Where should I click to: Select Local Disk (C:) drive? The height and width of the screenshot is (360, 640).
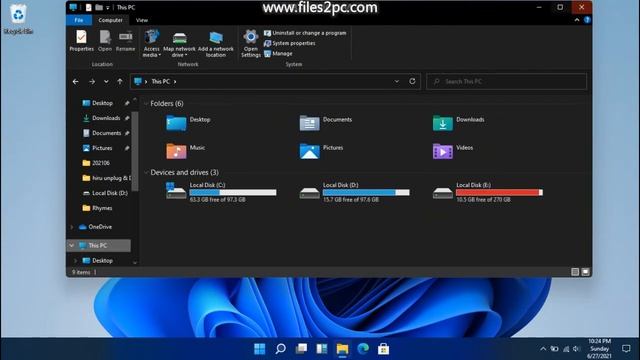tap(221, 192)
